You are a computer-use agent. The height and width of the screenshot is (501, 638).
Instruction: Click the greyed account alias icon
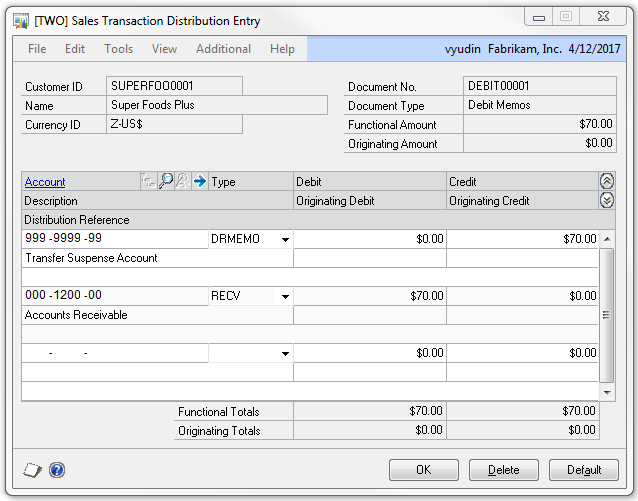[182, 181]
